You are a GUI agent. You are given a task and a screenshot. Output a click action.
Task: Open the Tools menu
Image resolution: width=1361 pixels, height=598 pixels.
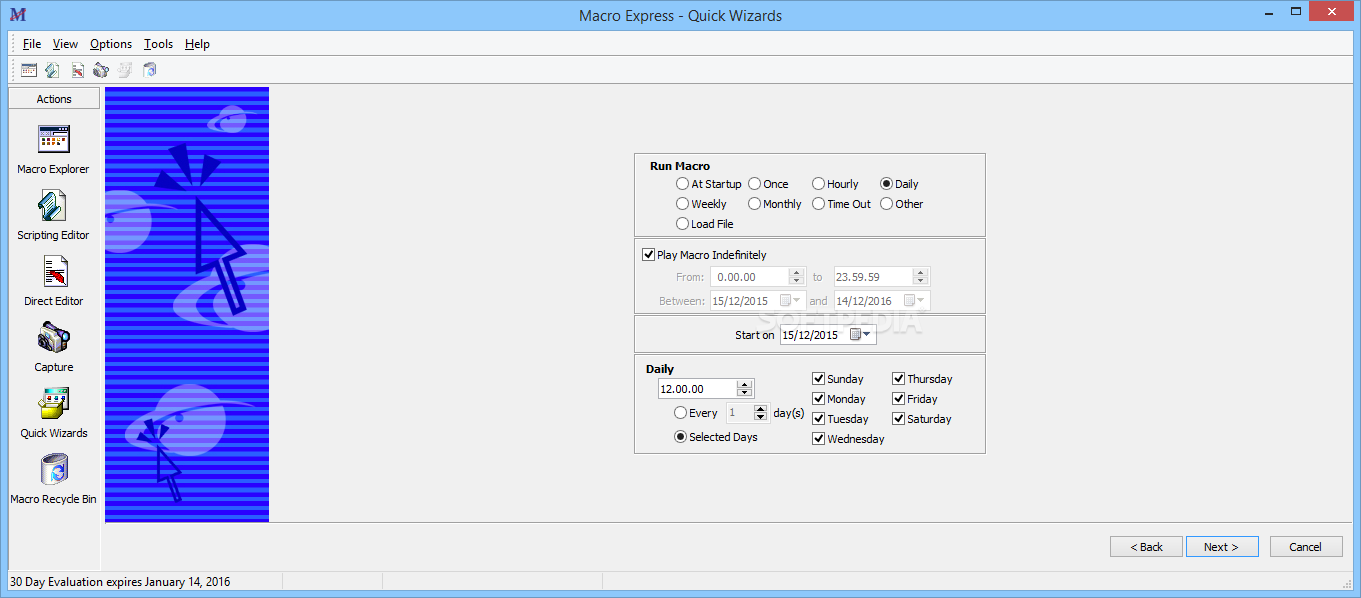click(158, 44)
